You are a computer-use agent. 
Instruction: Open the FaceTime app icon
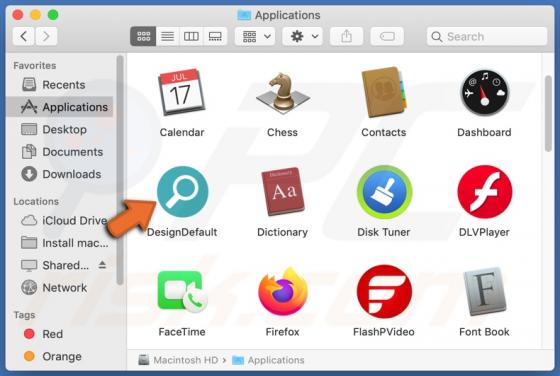tap(182, 291)
